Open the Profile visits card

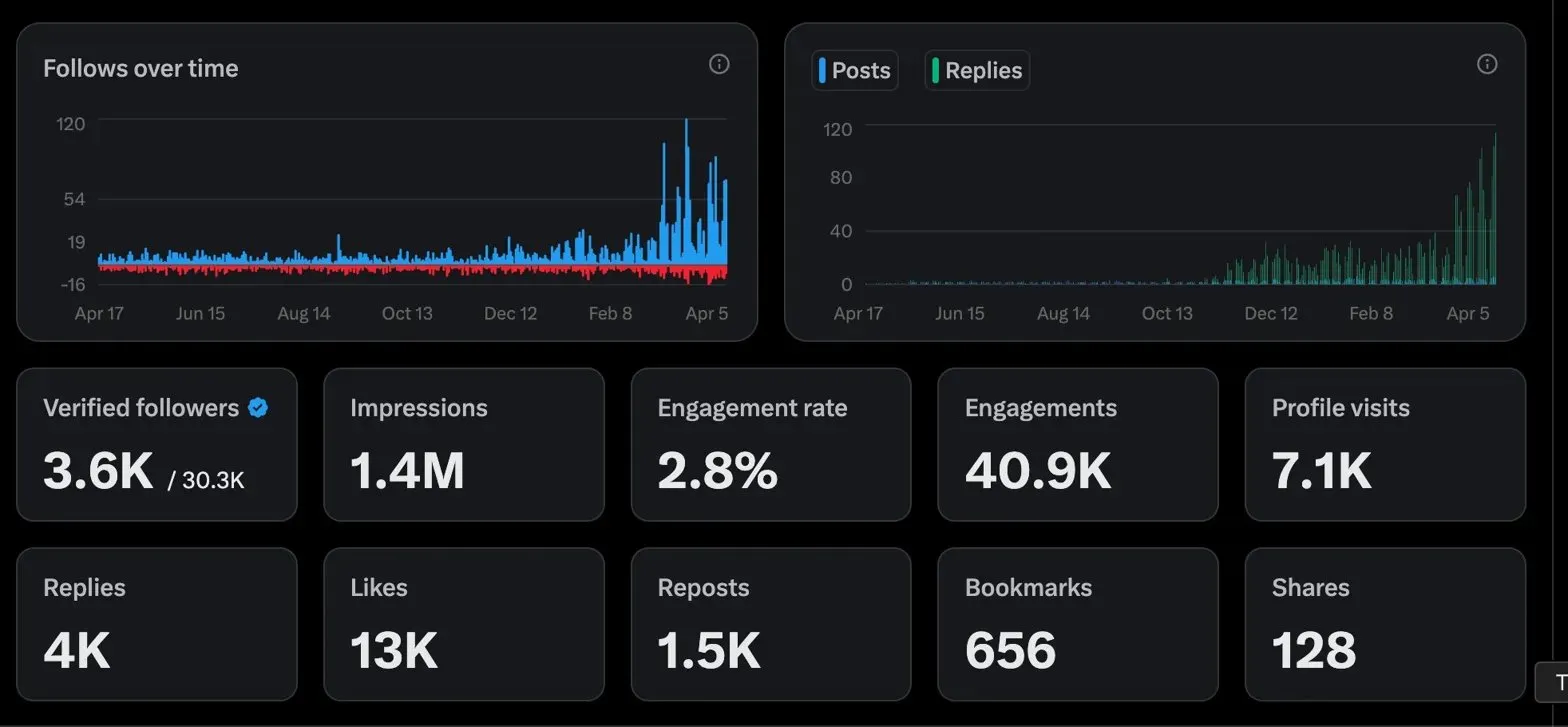coord(1385,444)
